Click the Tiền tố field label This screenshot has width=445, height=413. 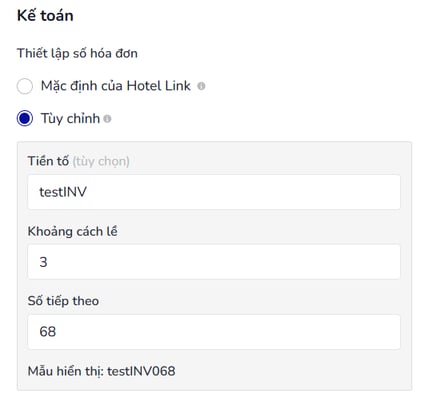coord(48,161)
